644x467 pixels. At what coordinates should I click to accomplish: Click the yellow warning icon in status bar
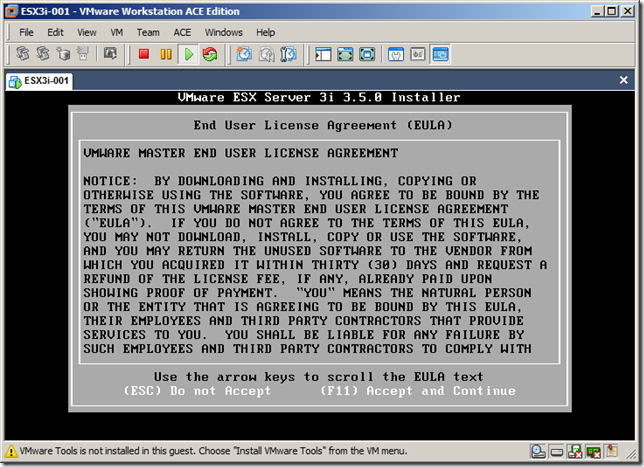tap(12, 451)
